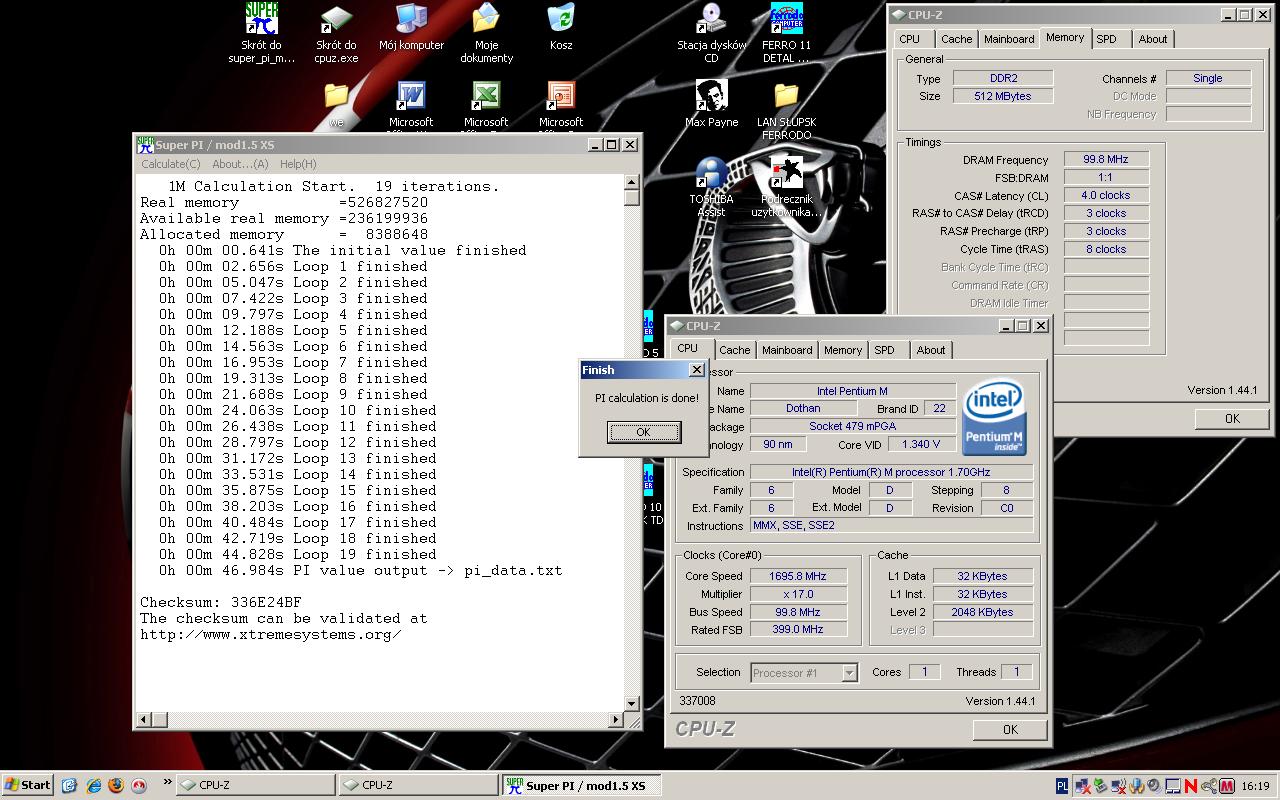Click OK in the CPU-Z Memory window
Viewport: 1280px width, 800px height.
pyautogui.click(x=1232, y=419)
